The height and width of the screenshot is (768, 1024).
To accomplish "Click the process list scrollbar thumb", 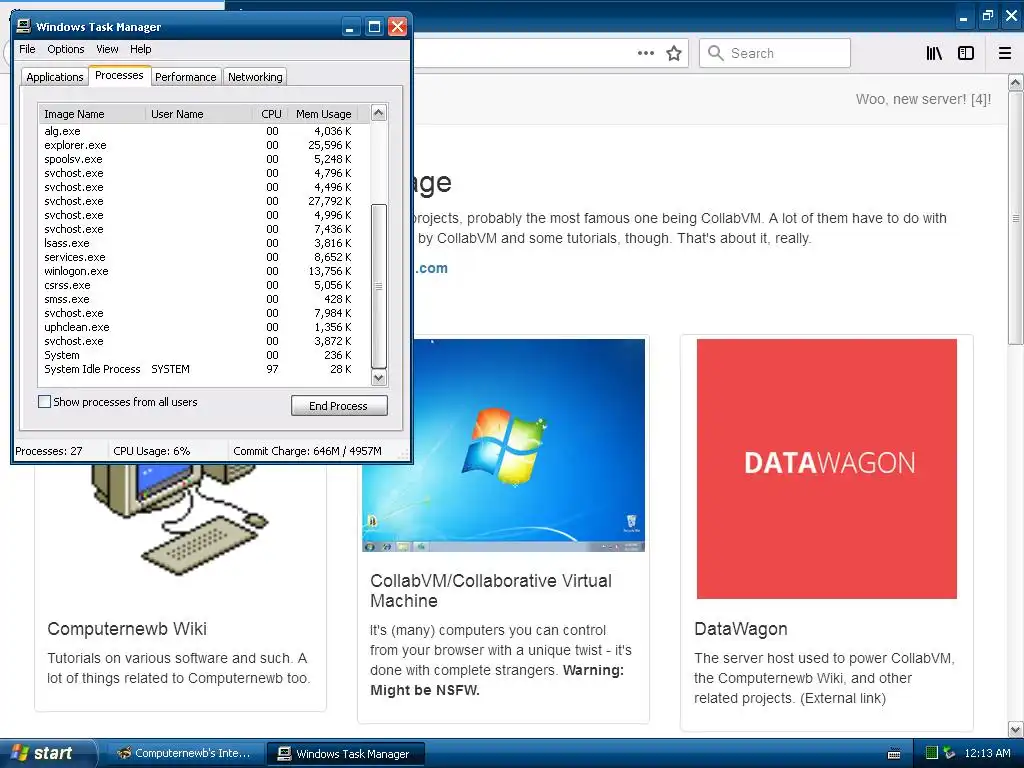I will 379,286.
